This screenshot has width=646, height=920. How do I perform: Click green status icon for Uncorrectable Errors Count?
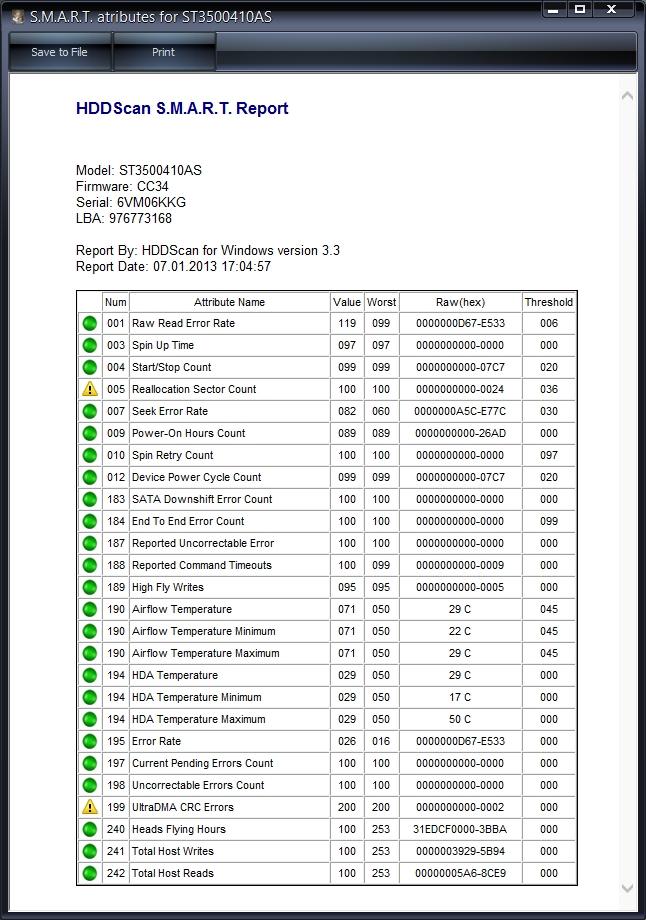coord(90,785)
